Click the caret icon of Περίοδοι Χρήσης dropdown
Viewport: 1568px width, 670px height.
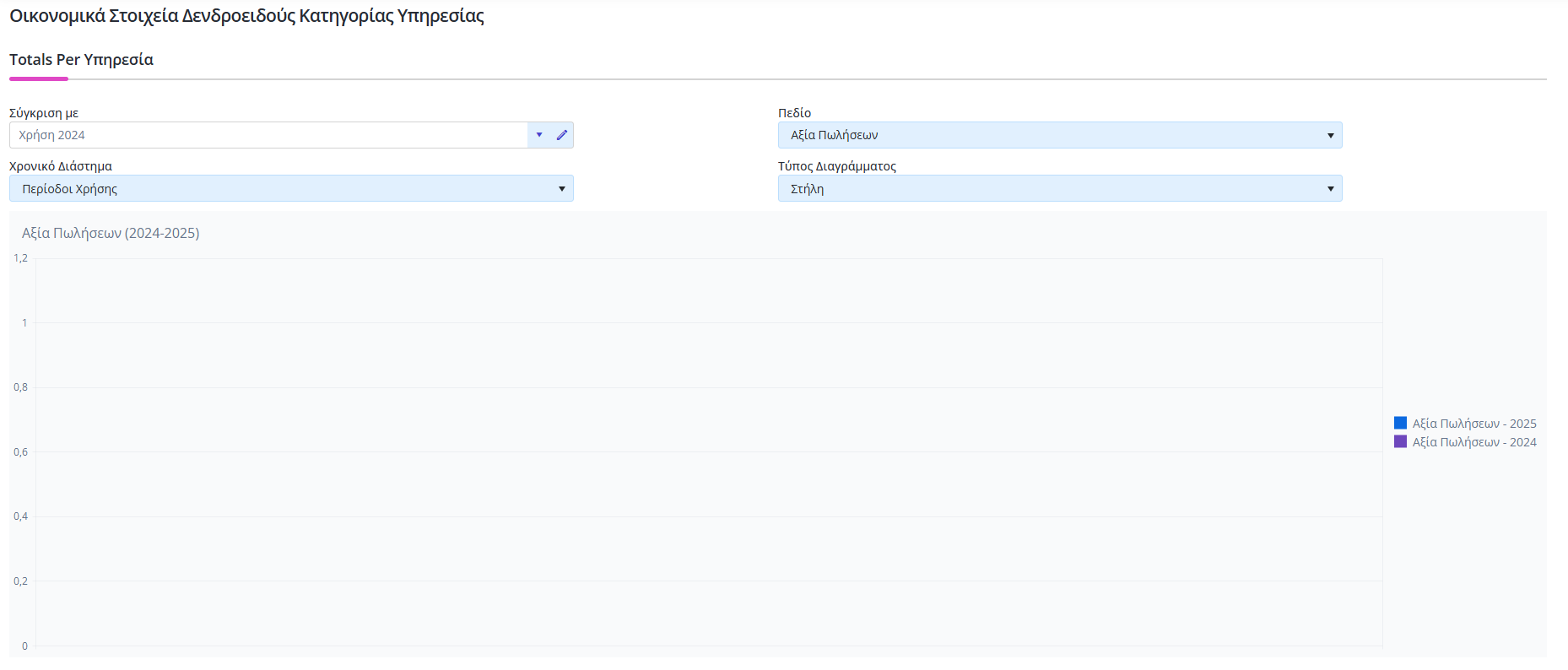click(x=562, y=189)
